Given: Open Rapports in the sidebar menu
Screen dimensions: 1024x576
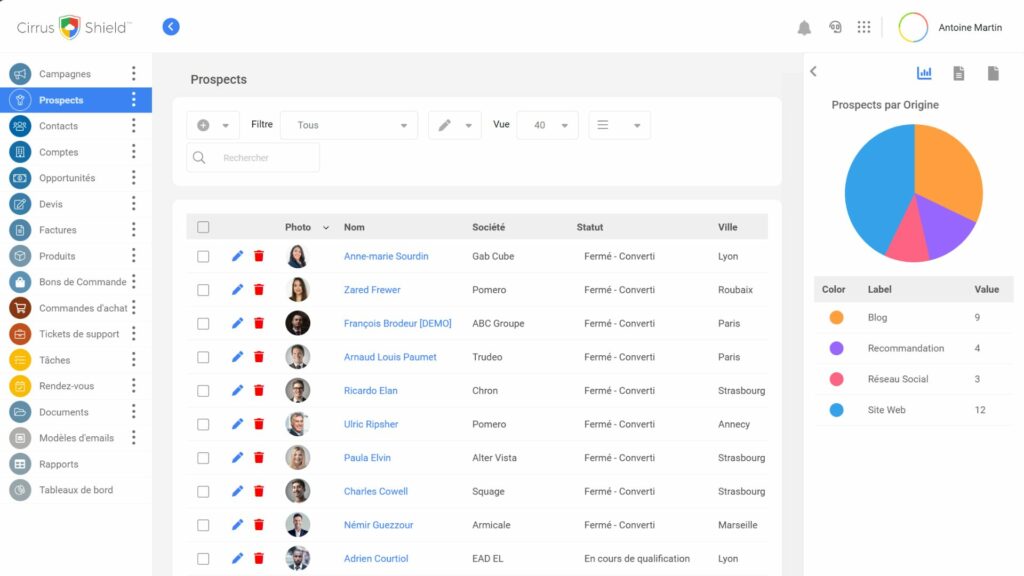Looking at the screenshot, I should point(59,464).
